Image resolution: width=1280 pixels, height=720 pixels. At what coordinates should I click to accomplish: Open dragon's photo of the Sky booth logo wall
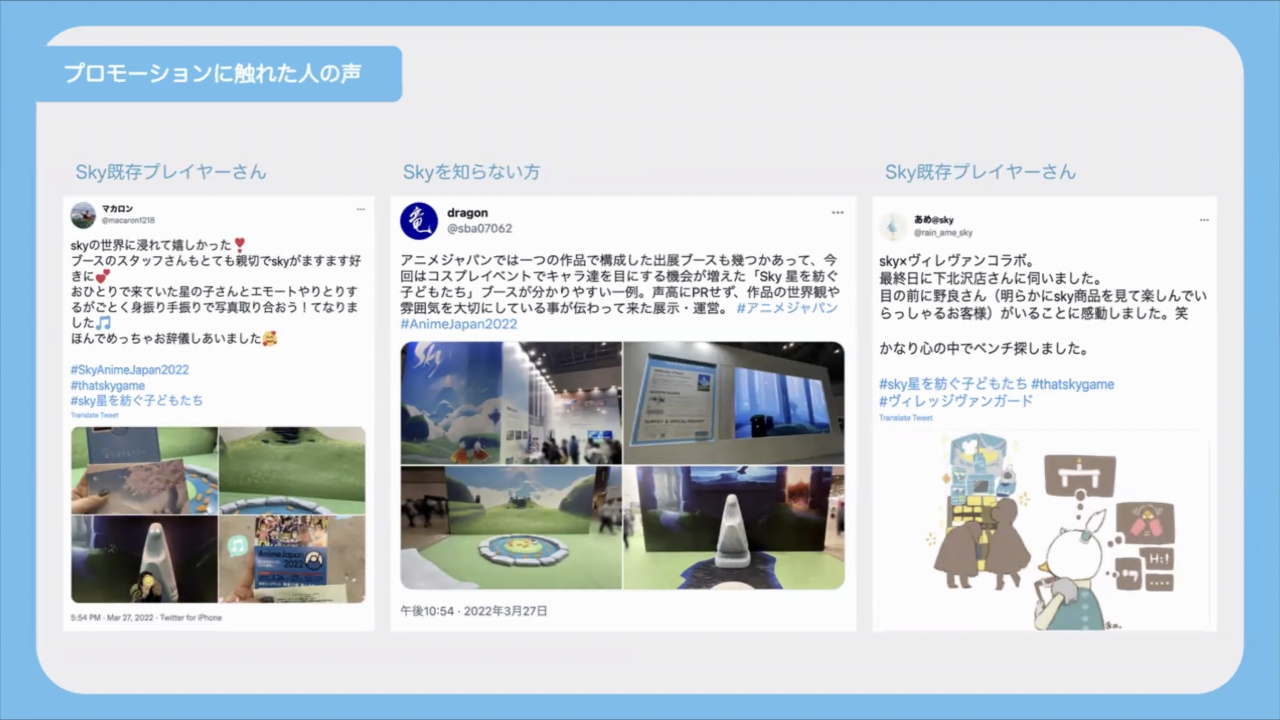[510, 403]
